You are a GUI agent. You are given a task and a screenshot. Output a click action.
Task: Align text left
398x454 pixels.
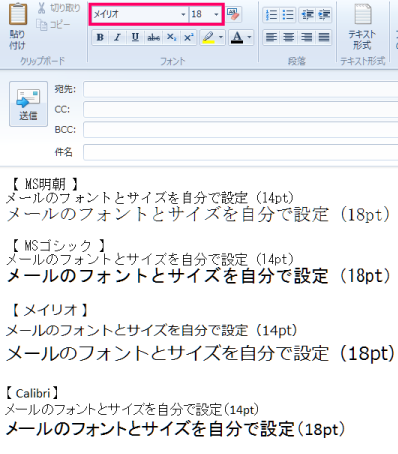[271, 37]
